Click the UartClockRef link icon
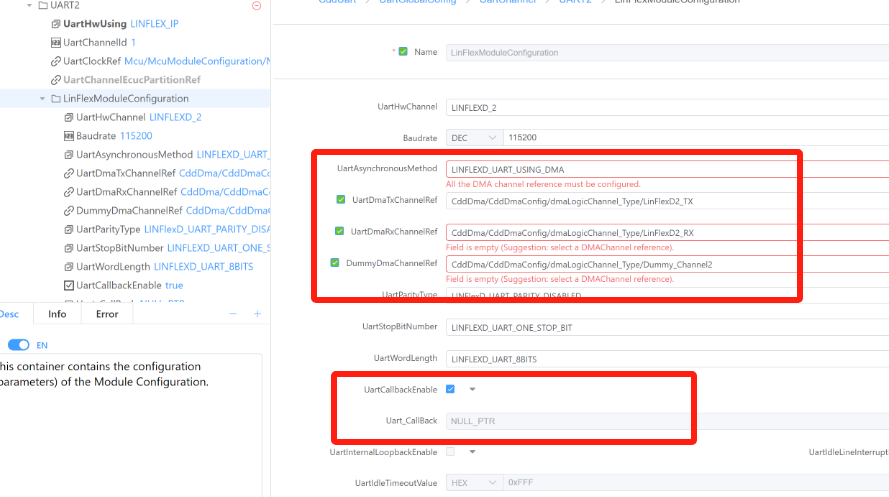Screen dimensions: 889x497 [x=56, y=61]
